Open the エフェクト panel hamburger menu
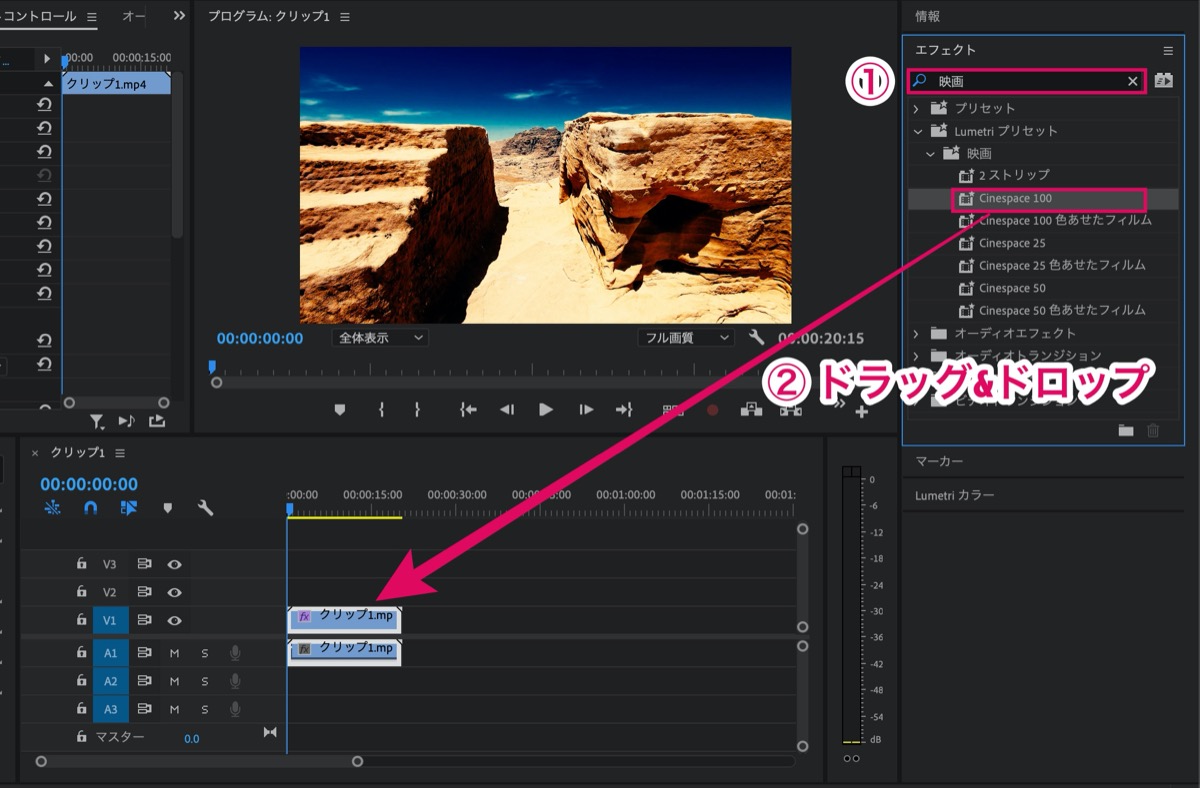1200x788 pixels. coord(1168,50)
